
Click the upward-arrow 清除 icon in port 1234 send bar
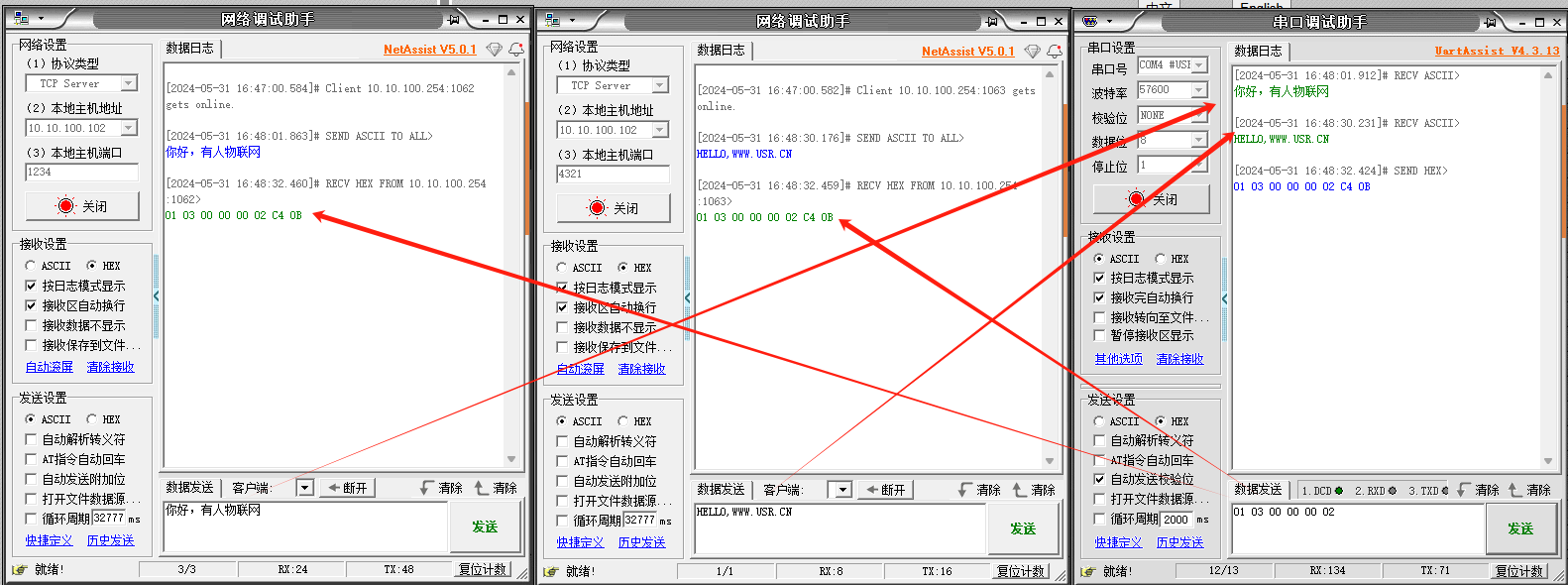482,488
